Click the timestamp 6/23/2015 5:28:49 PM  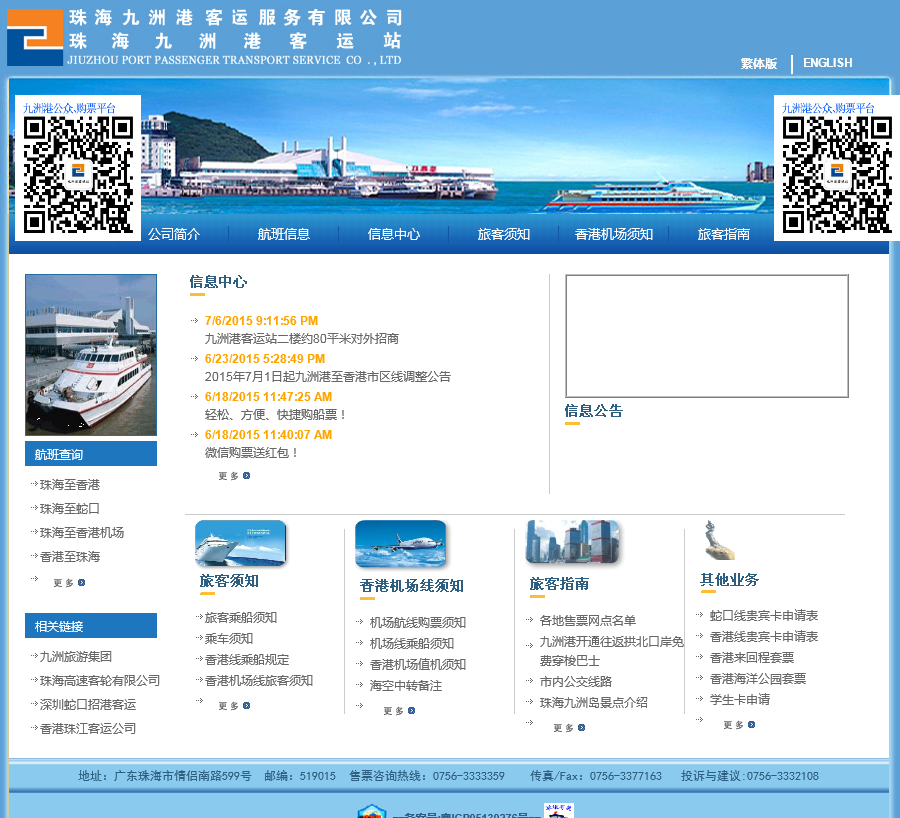[x=265, y=359]
